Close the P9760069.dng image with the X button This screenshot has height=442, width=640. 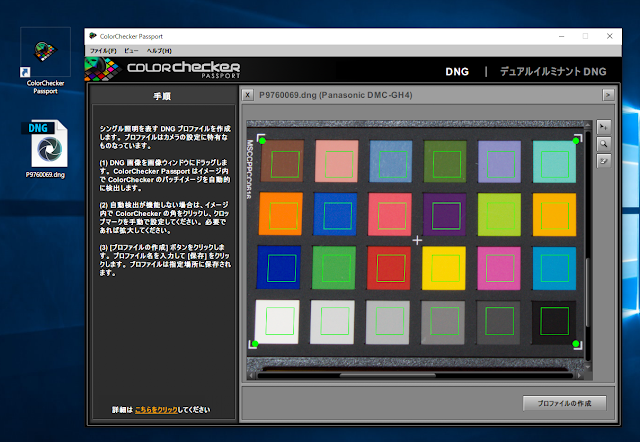point(247,95)
